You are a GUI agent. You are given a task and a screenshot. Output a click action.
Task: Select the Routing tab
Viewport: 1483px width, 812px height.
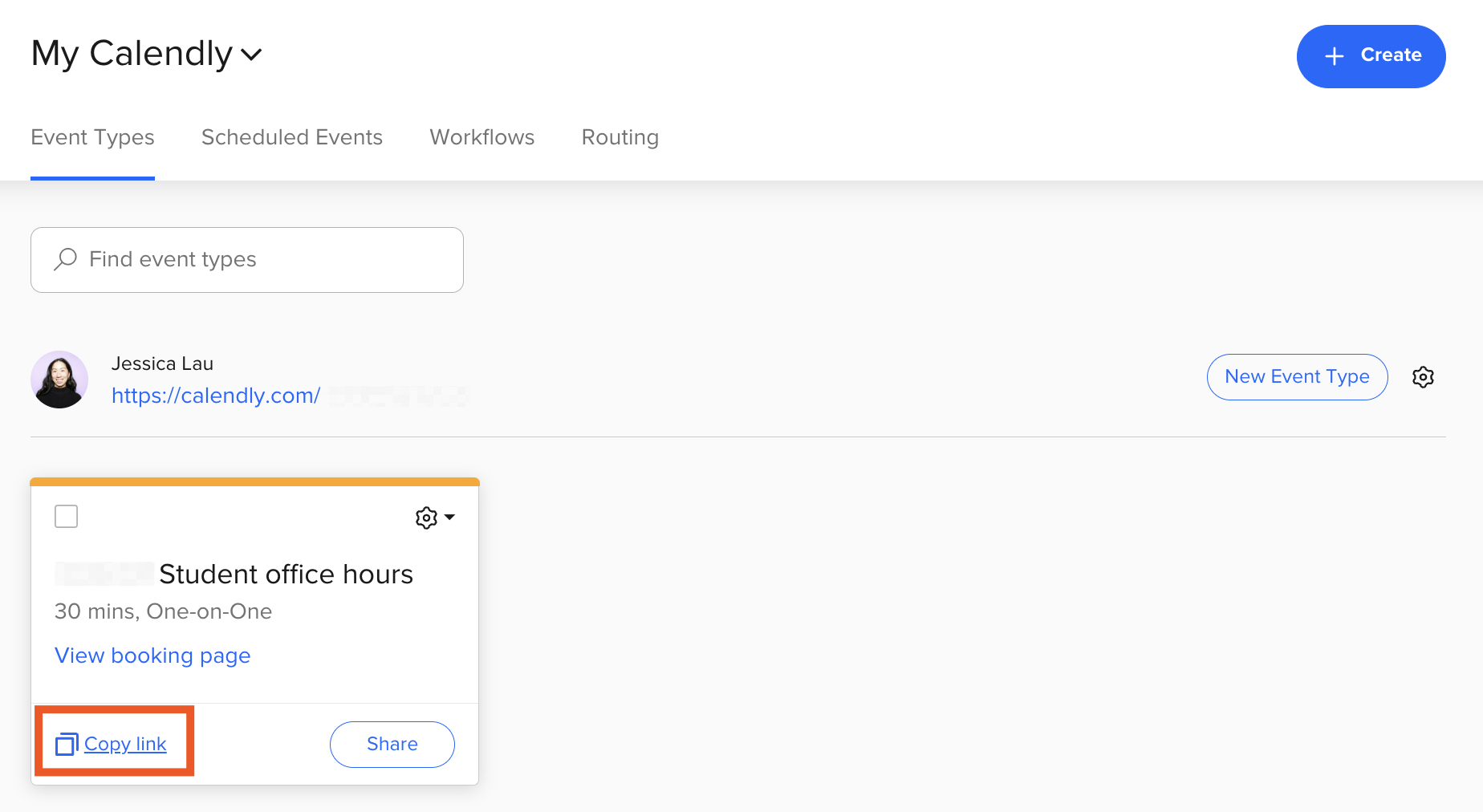pos(620,137)
